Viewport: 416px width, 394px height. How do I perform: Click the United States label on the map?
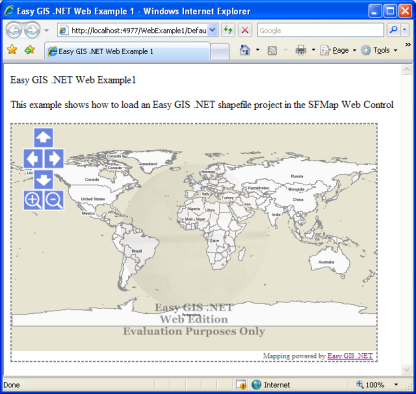(93, 199)
